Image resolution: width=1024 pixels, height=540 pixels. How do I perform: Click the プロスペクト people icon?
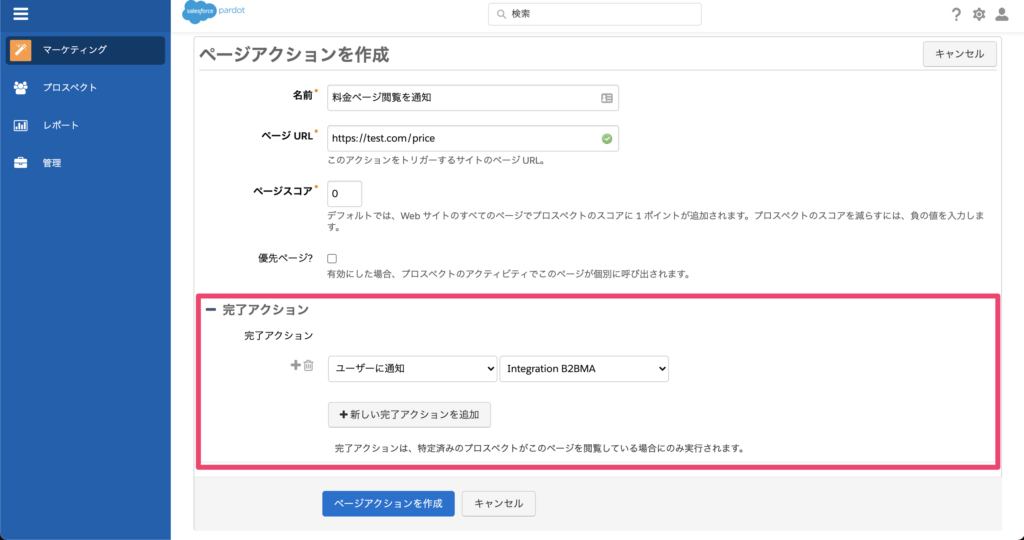click(20, 87)
